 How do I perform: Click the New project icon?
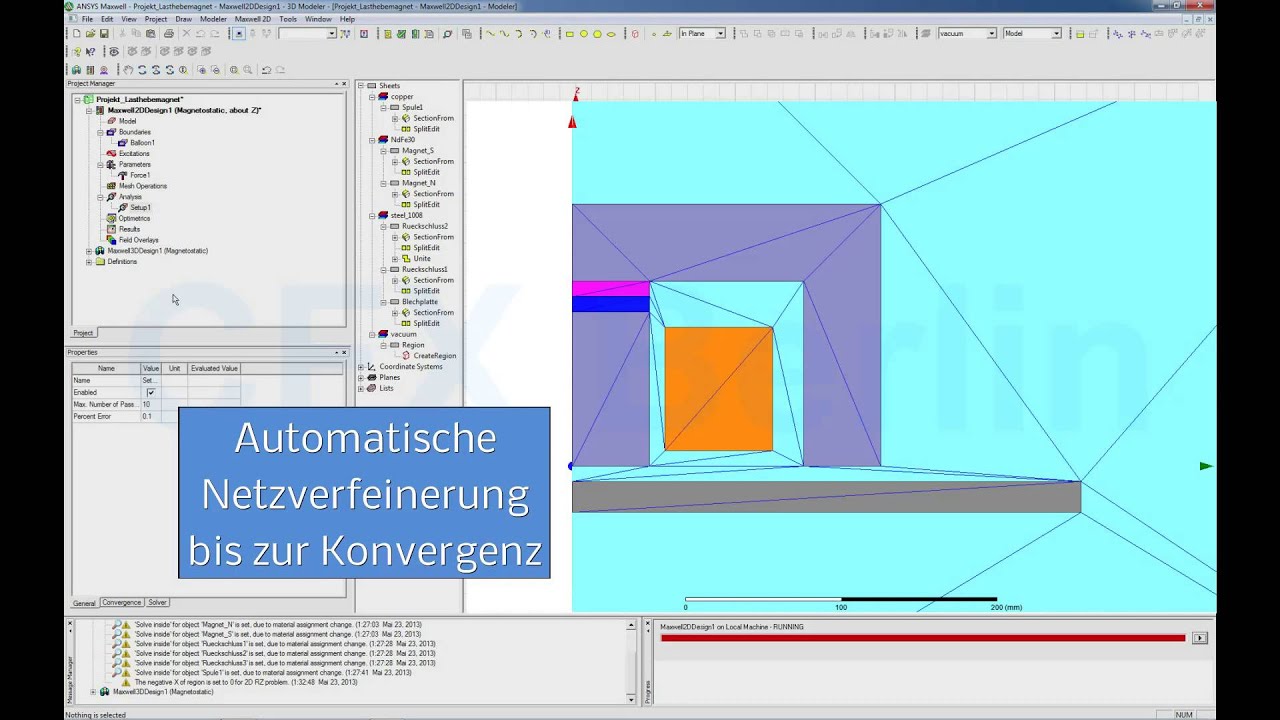76,34
